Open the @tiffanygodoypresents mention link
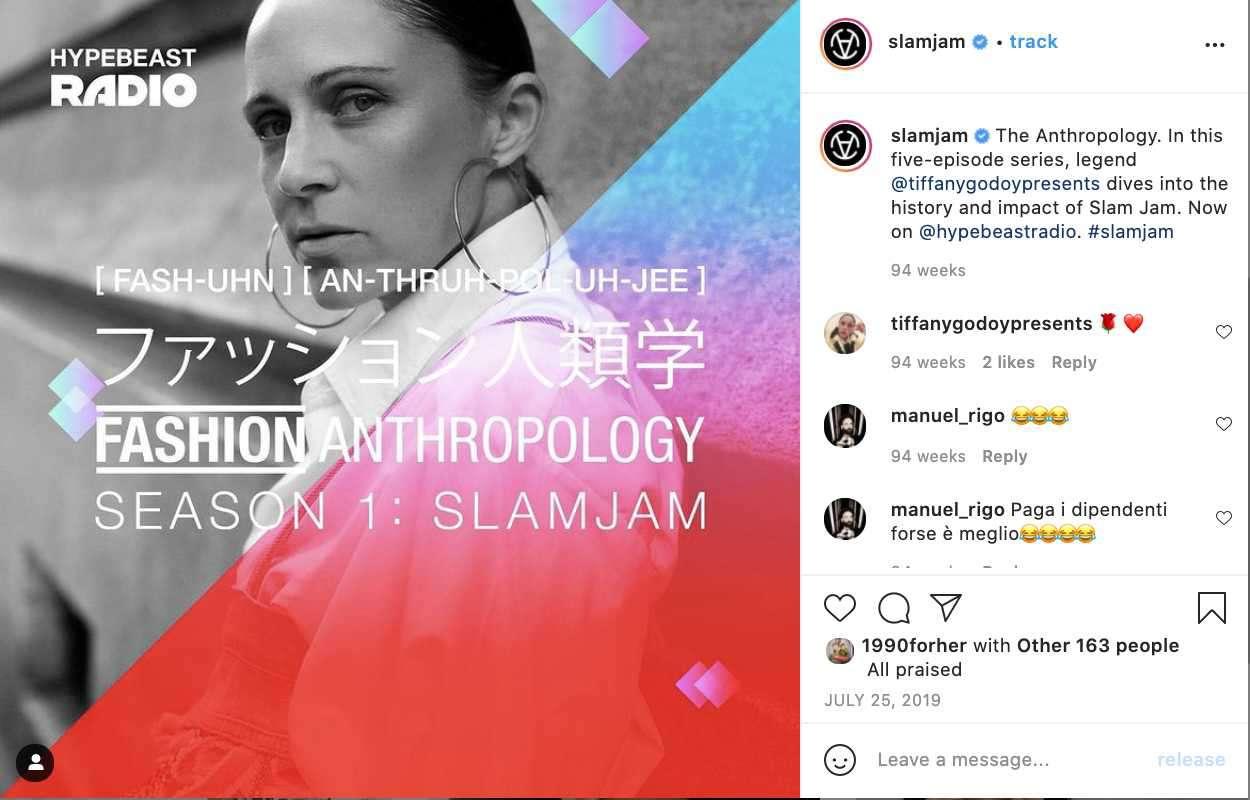The width and height of the screenshot is (1250, 800). [995, 184]
